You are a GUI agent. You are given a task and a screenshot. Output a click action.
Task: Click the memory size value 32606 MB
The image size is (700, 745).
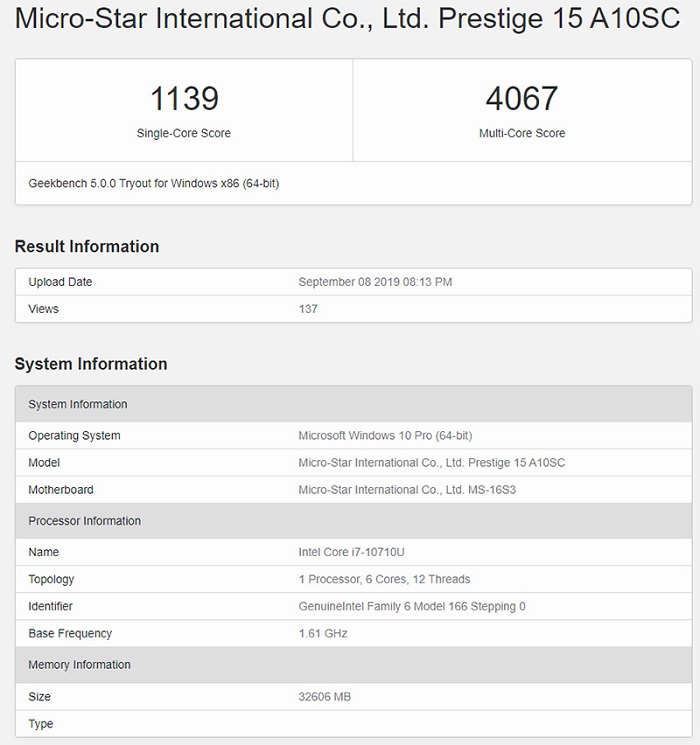pyautogui.click(x=325, y=697)
